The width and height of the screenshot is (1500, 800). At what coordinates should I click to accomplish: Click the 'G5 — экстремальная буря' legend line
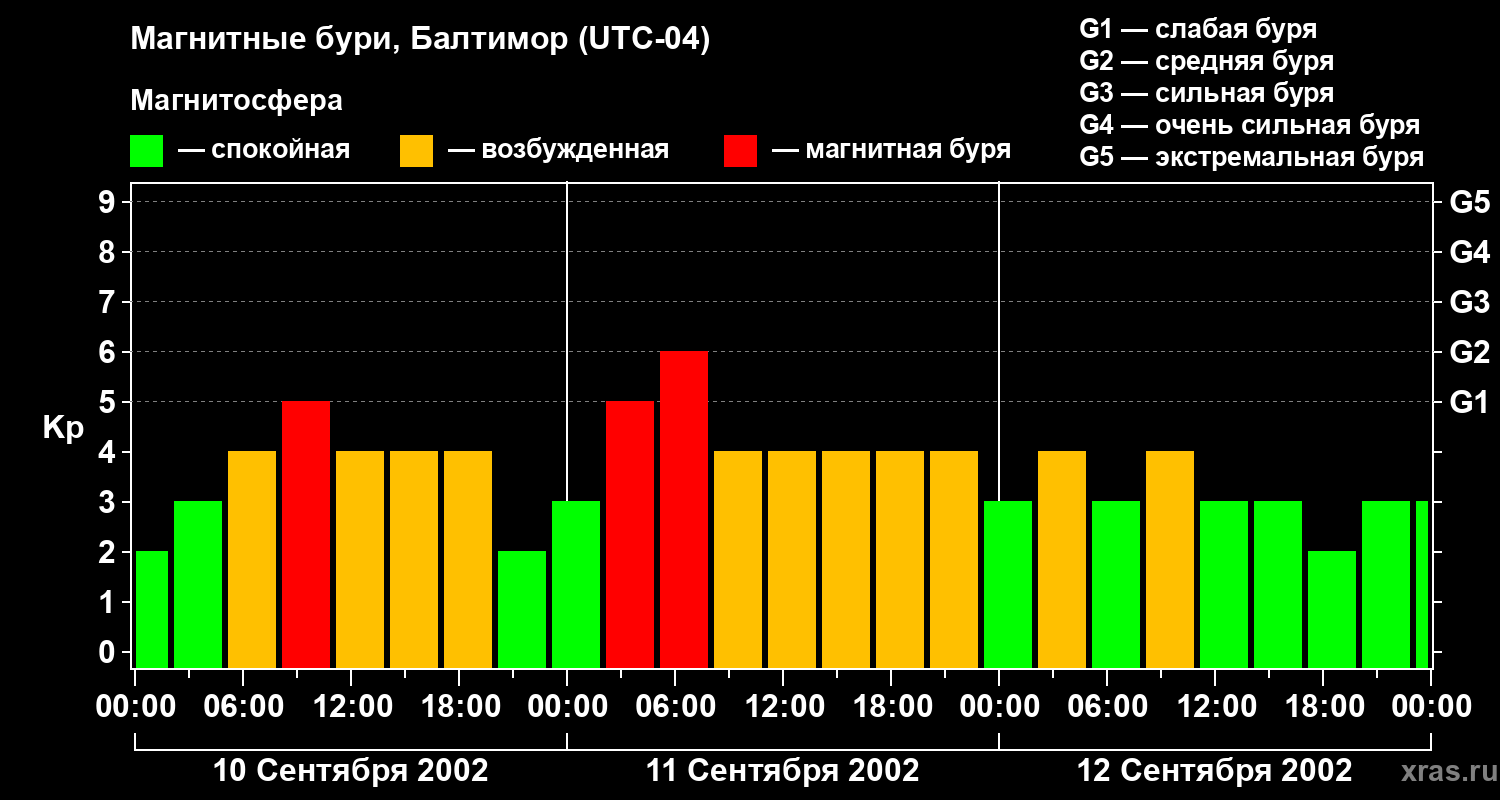click(x=1252, y=157)
